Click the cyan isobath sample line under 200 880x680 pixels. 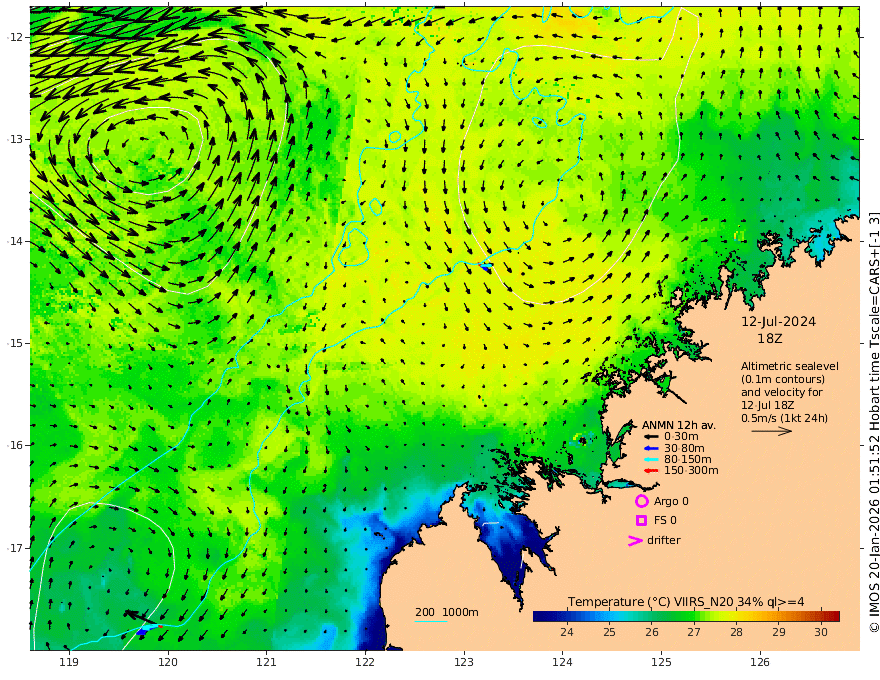[431, 621]
